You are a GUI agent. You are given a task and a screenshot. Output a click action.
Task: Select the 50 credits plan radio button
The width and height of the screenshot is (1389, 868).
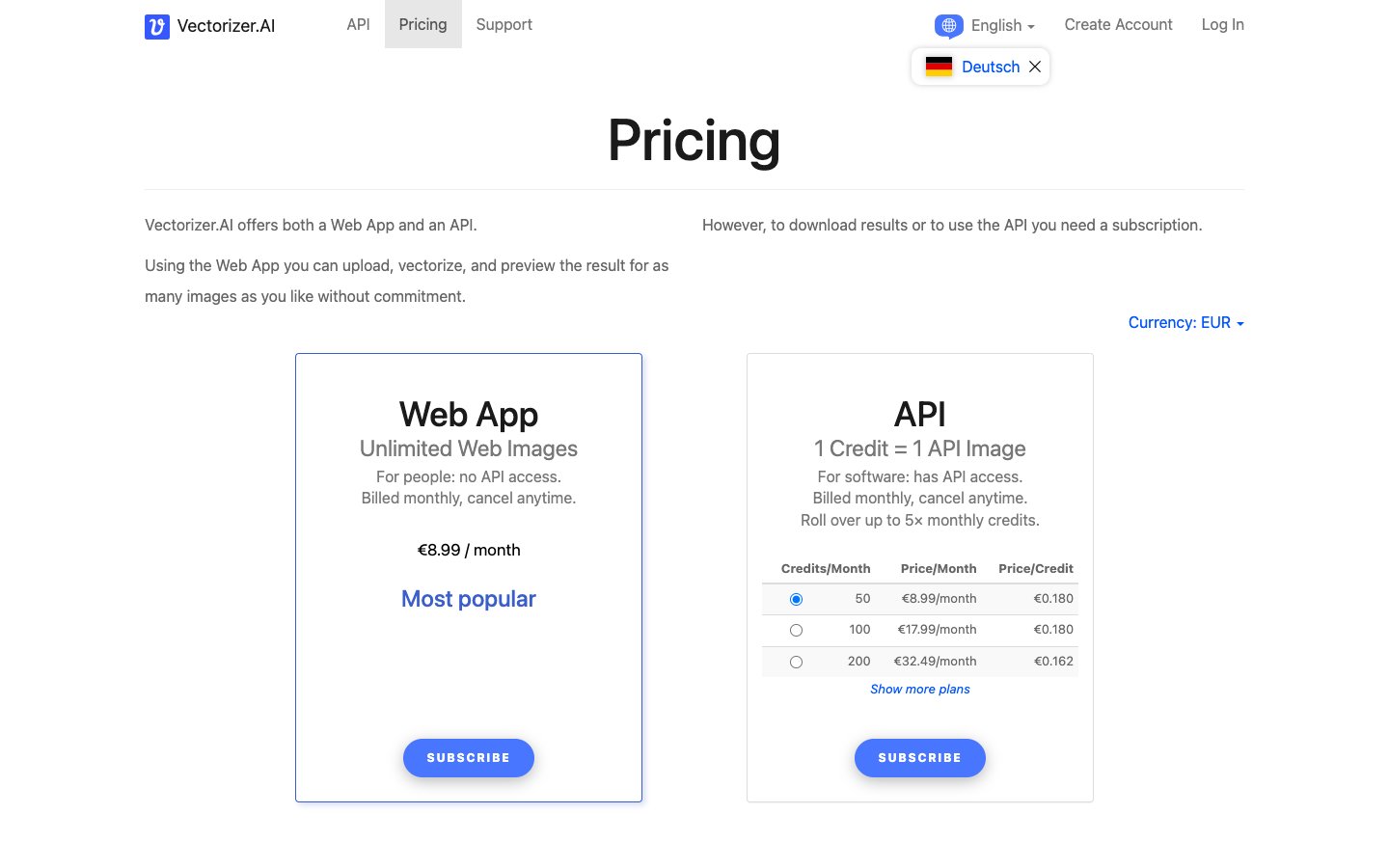point(796,599)
